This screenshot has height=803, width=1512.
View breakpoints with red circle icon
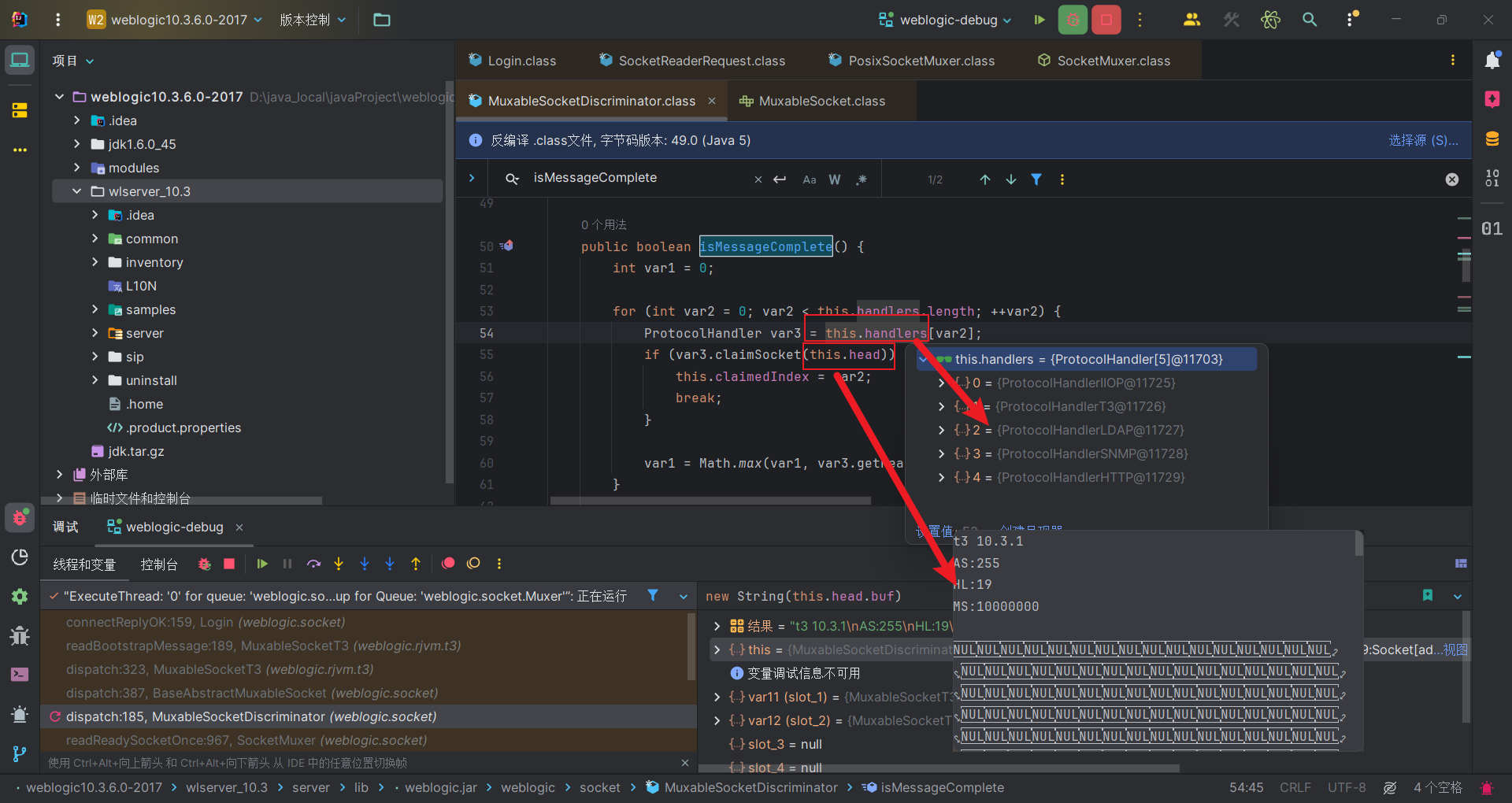tap(448, 564)
